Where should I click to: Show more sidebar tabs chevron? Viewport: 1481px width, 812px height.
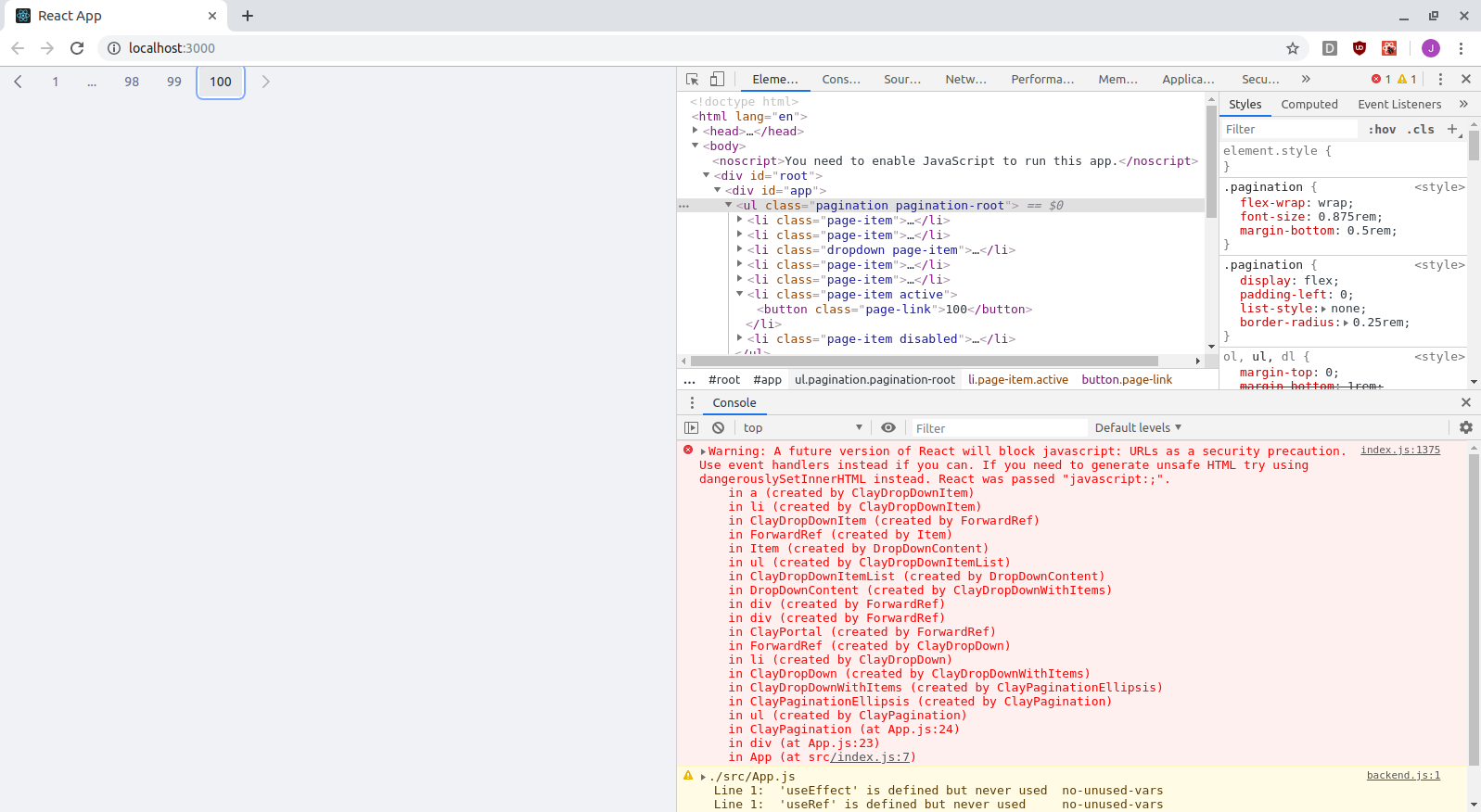click(x=1463, y=105)
